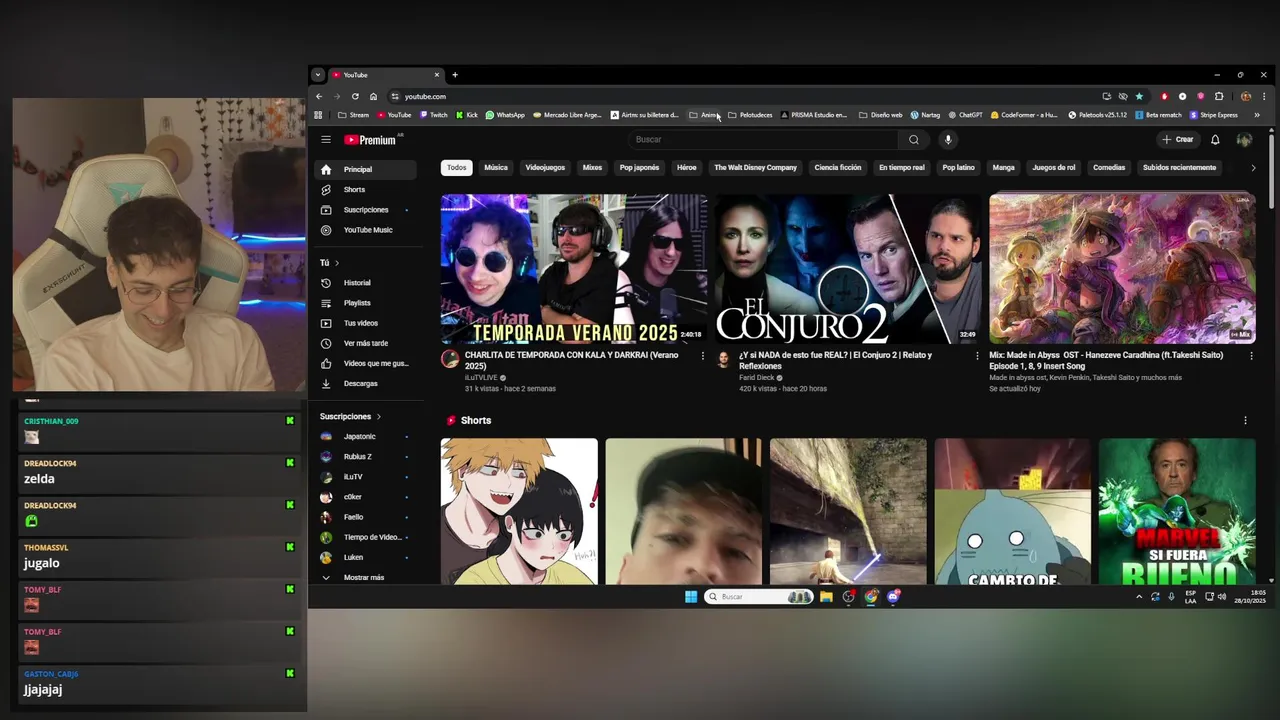The image size is (1280, 720).
Task: Open Chrome extensions puzzle icon
Action: pos(1218,96)
